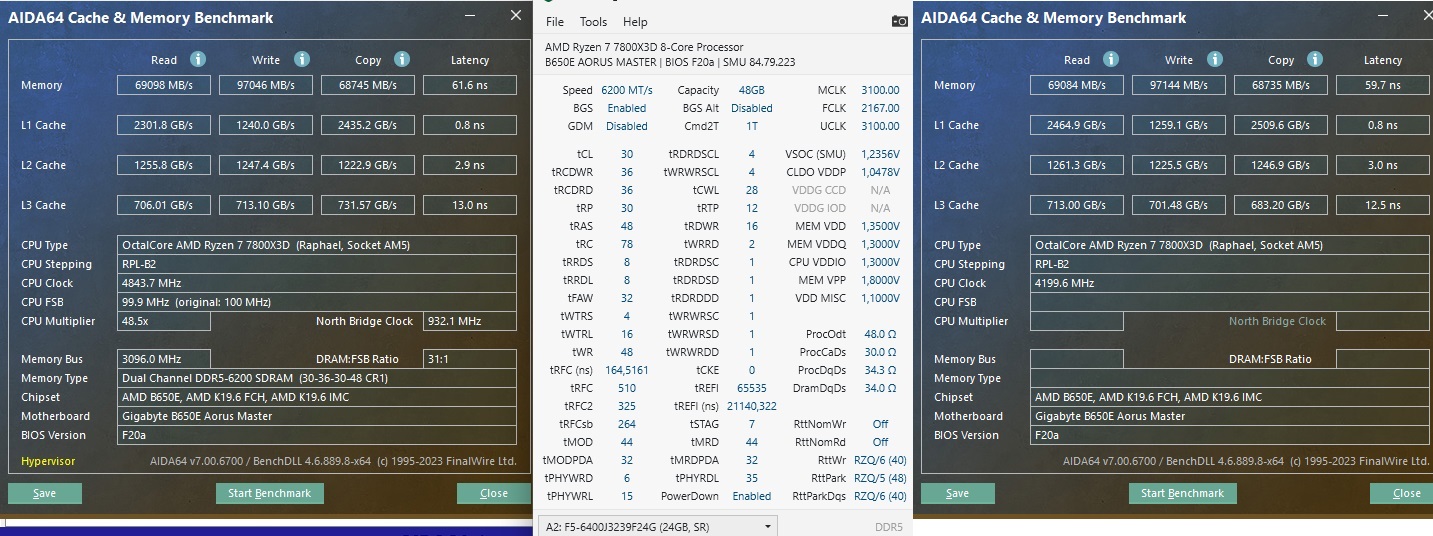Image resolution: width=1433 pixels, height=536 pixels.
Task: Expand the A2 memory module dropdown
Action: [657, 526]
